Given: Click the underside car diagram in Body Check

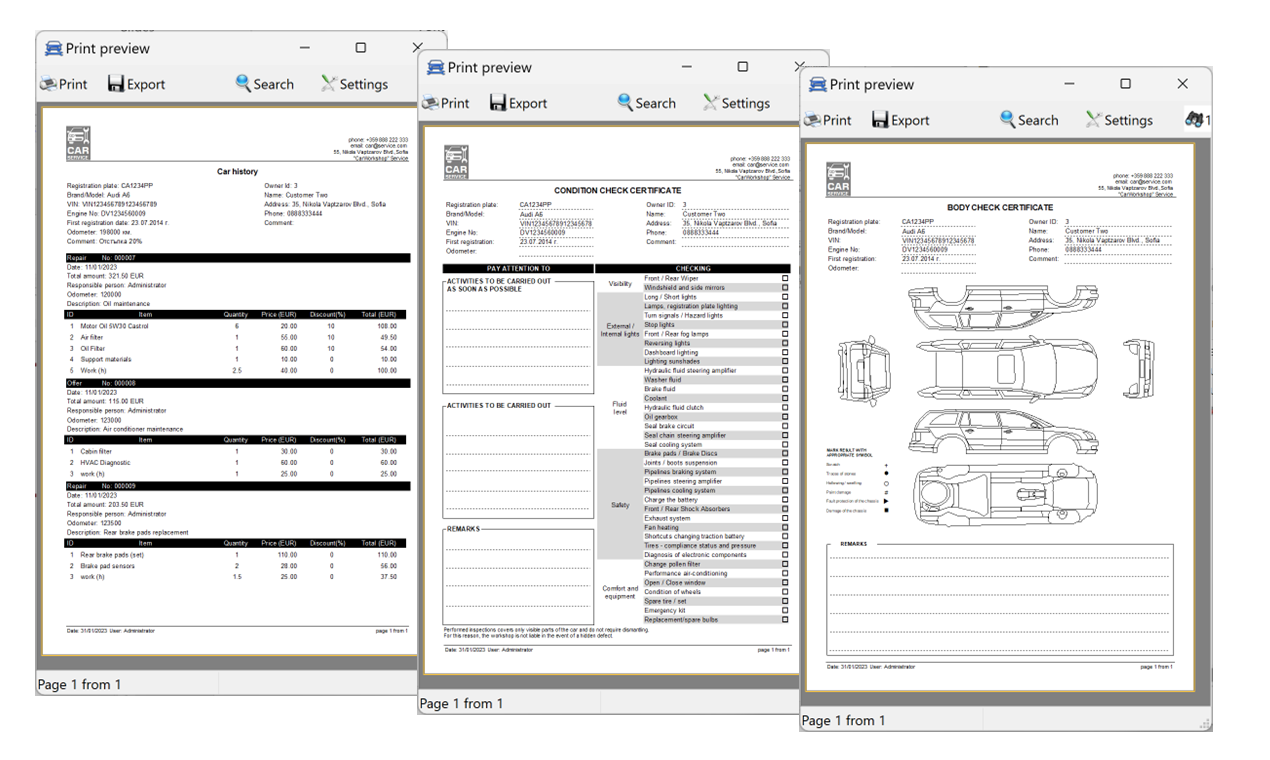Looking at the screenshot, I should coord(1004,495).
